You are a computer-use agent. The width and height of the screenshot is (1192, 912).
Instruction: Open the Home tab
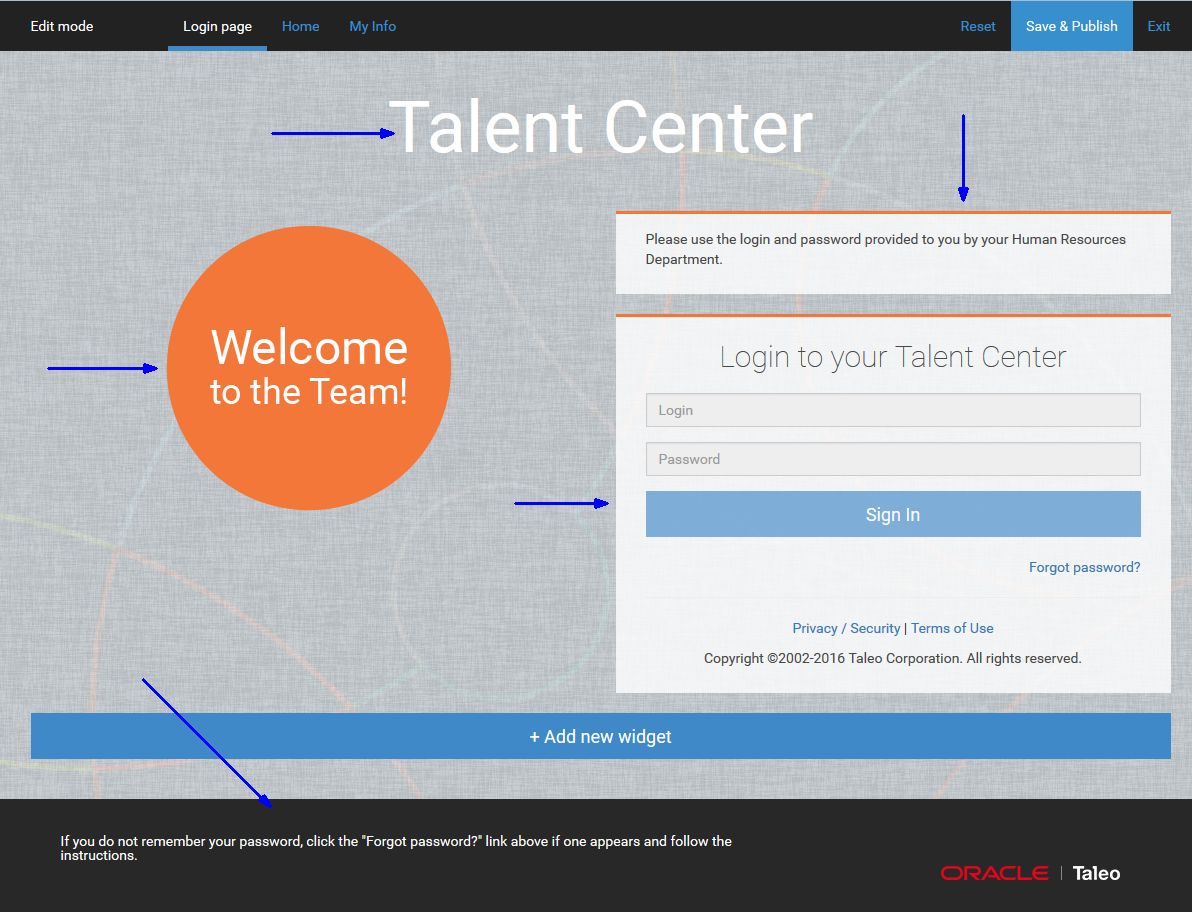[300, 27]
